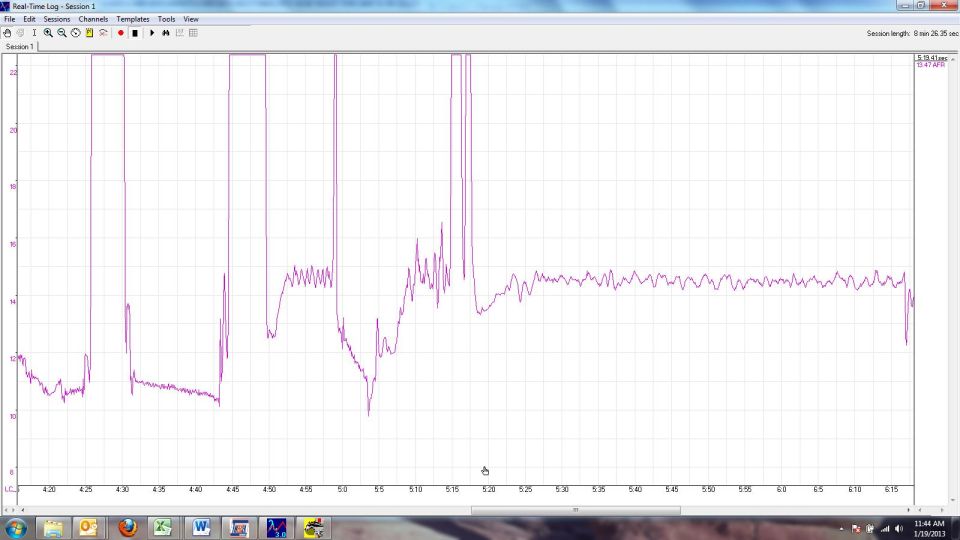
Task: Click the 4:30 time axis label
Action: (122, 490)
